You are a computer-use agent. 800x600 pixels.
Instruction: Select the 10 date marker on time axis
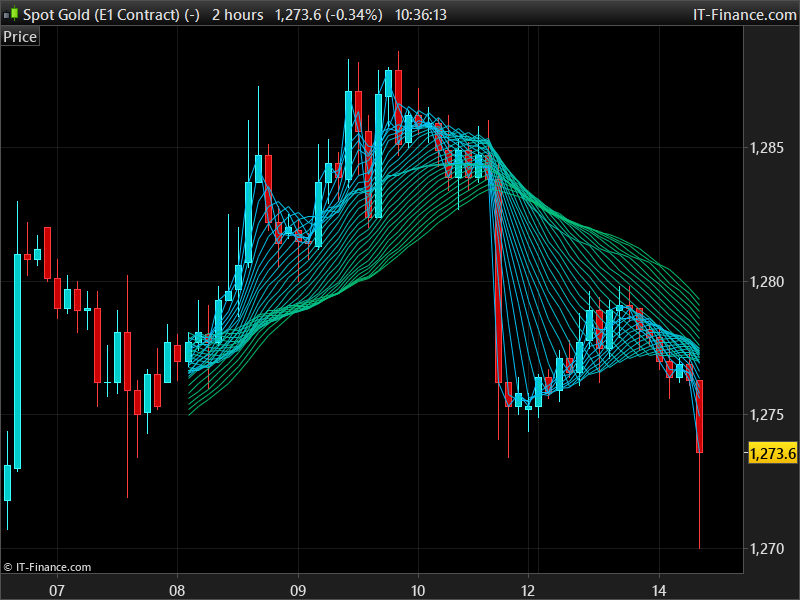(x=418, y=590)
